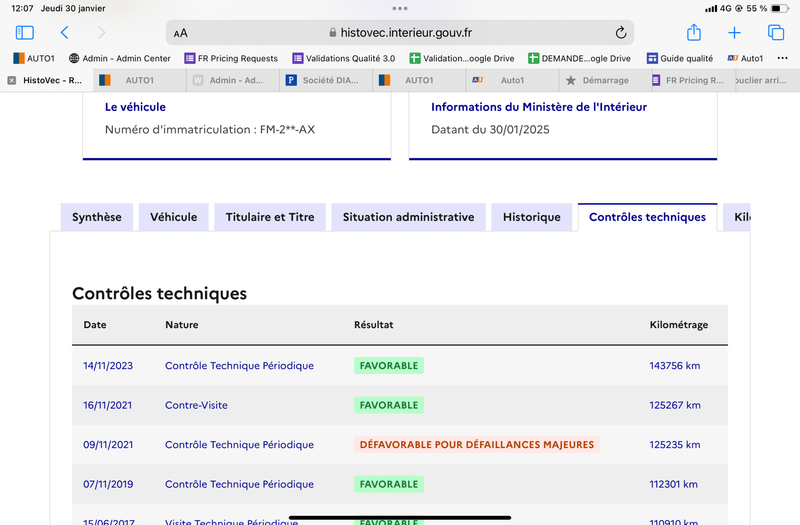Open the share sheet icon
800x525 pixels.
[694, 32]
